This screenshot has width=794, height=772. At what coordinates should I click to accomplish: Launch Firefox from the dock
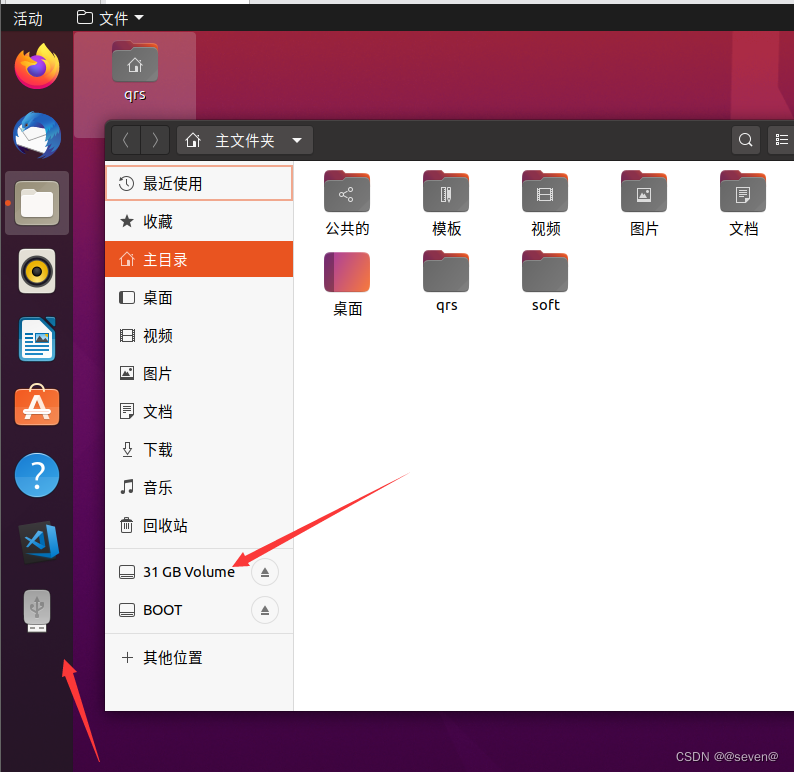click(x=37, y=66)
